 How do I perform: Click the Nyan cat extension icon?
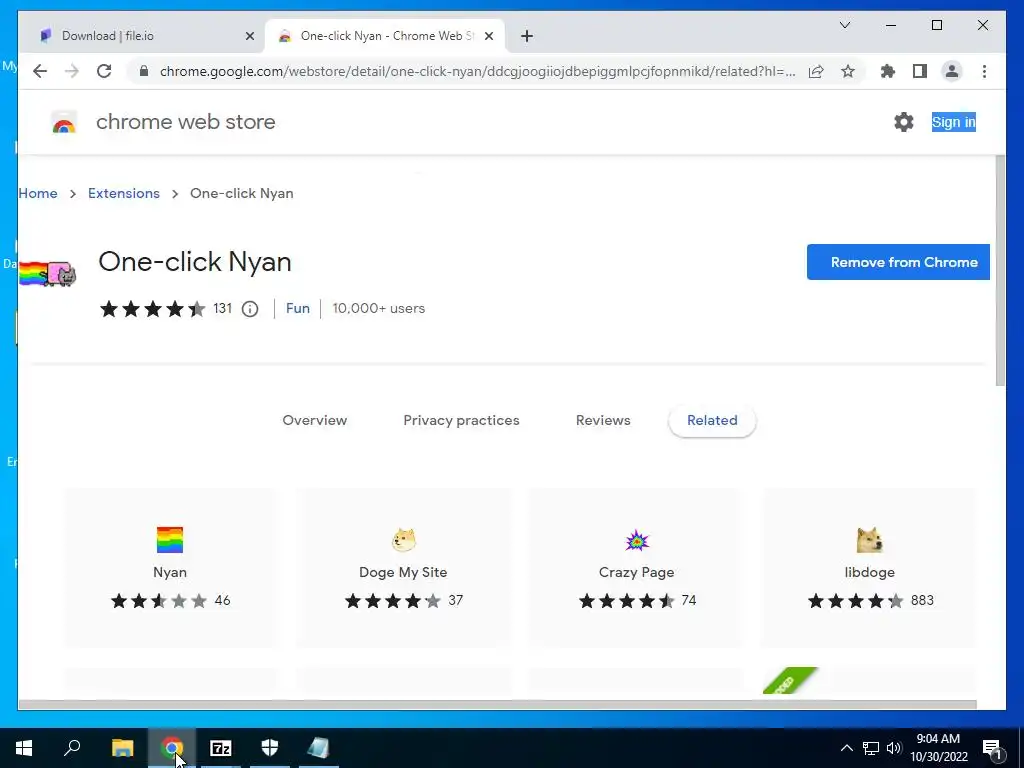pos(47,274)
